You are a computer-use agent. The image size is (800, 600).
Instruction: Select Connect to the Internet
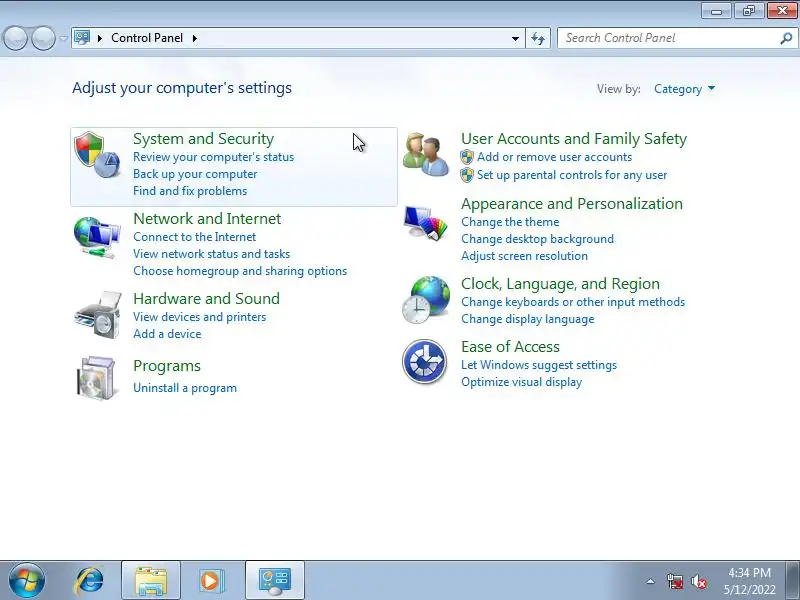194,237
